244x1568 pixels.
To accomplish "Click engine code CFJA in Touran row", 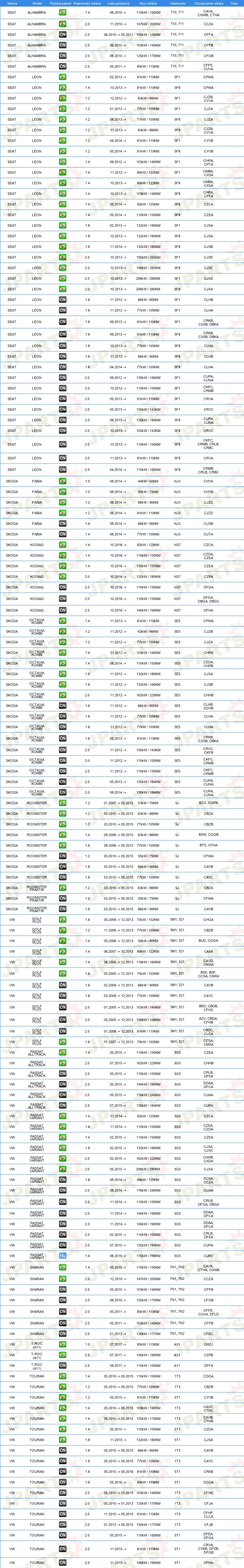I will 209,1503.
